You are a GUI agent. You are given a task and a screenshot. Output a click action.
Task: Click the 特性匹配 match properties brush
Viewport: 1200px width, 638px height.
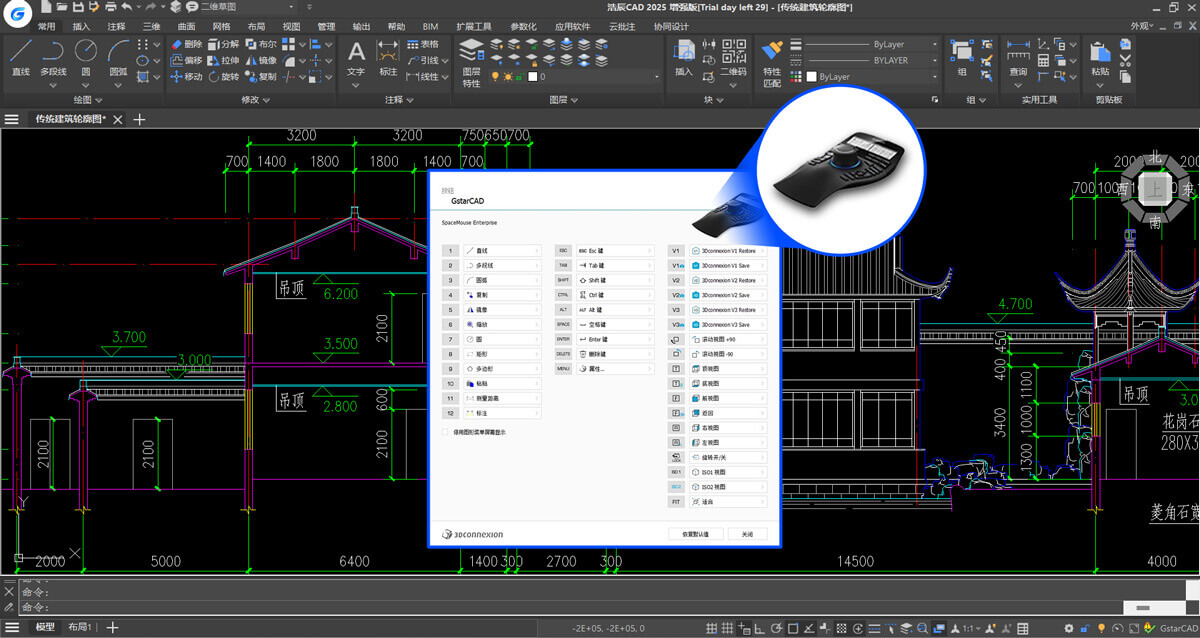771,62
